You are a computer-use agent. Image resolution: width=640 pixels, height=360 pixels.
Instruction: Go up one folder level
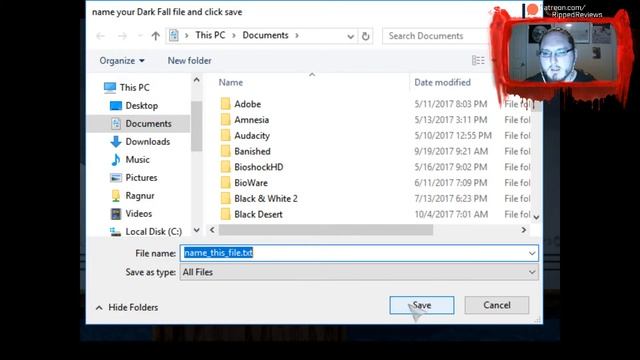tap(156, 36)
